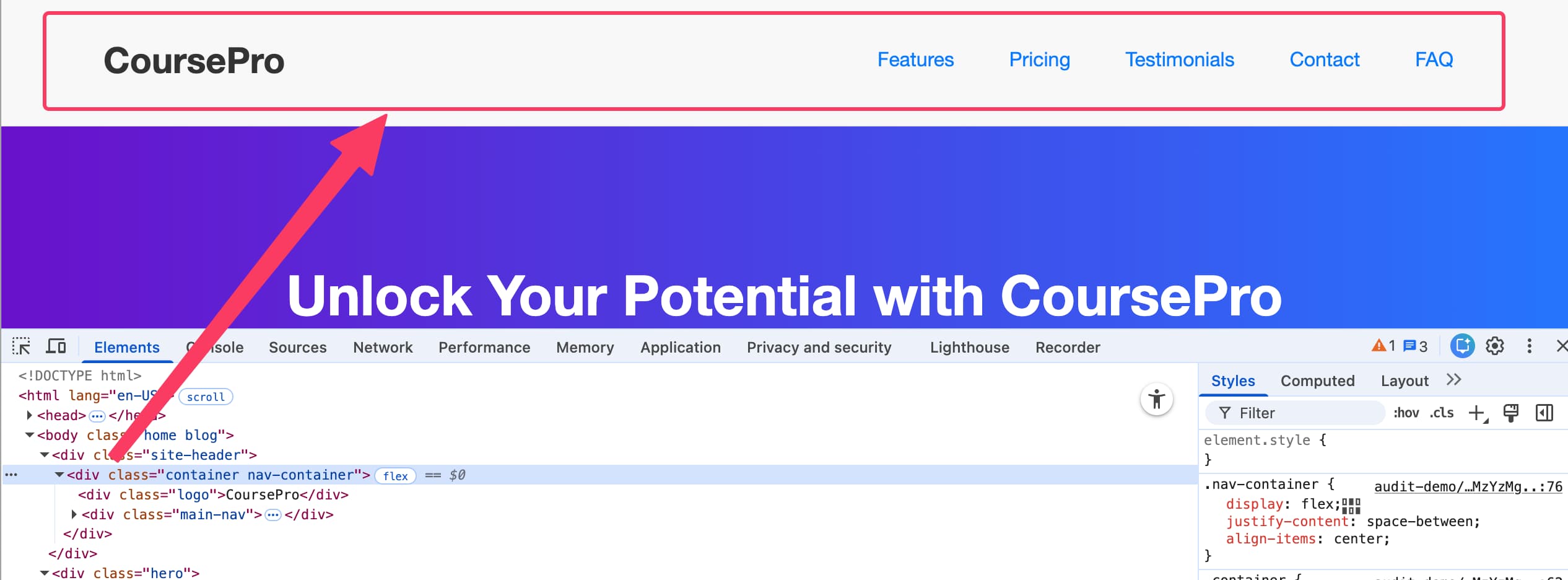Click the accessibility person icon in Elements
The image size is (1568, 580).
(x=1158, y=400)
